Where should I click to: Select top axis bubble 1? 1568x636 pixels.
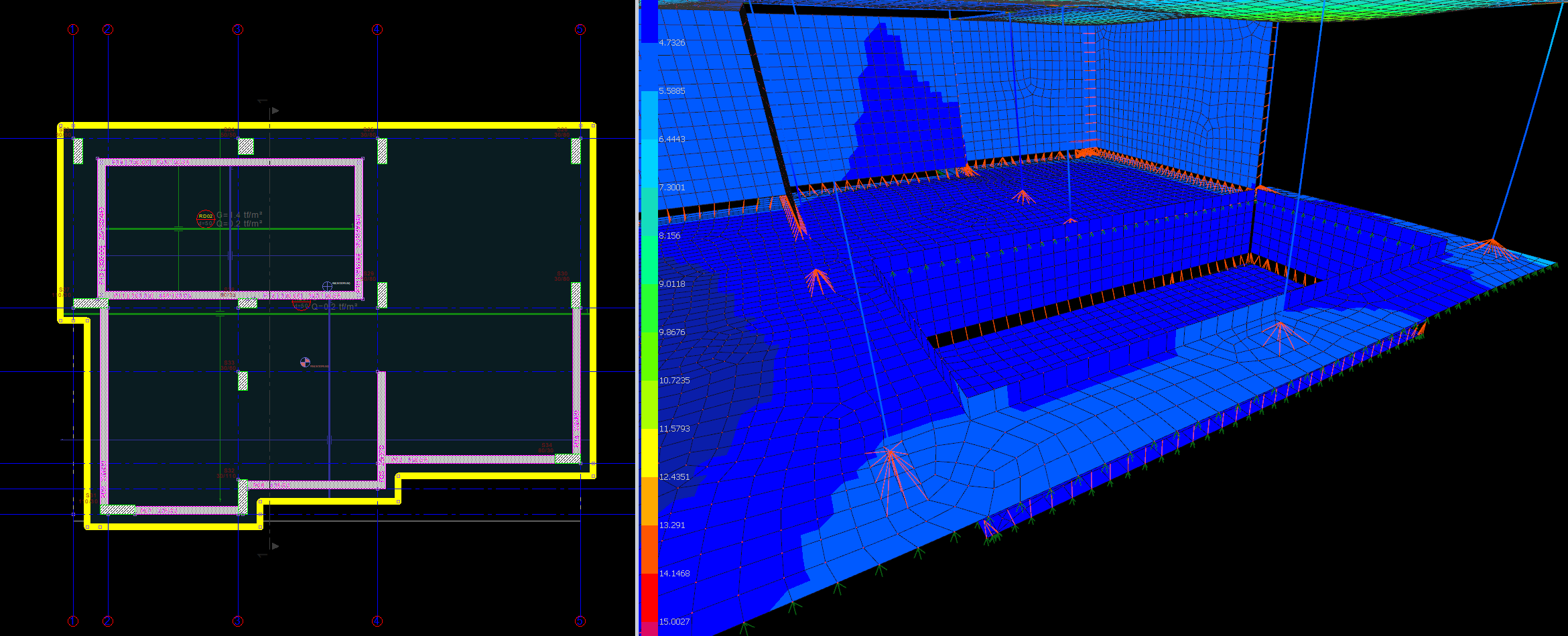73,29
